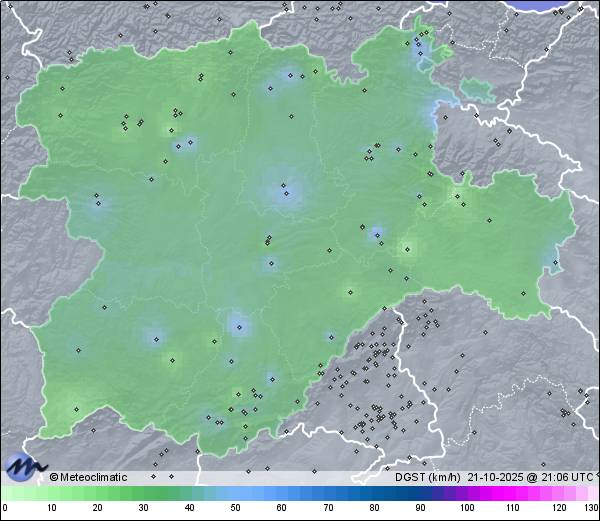
Task: Click the dark blue 80 km/h scale band
Action: [x=374, y=494]
